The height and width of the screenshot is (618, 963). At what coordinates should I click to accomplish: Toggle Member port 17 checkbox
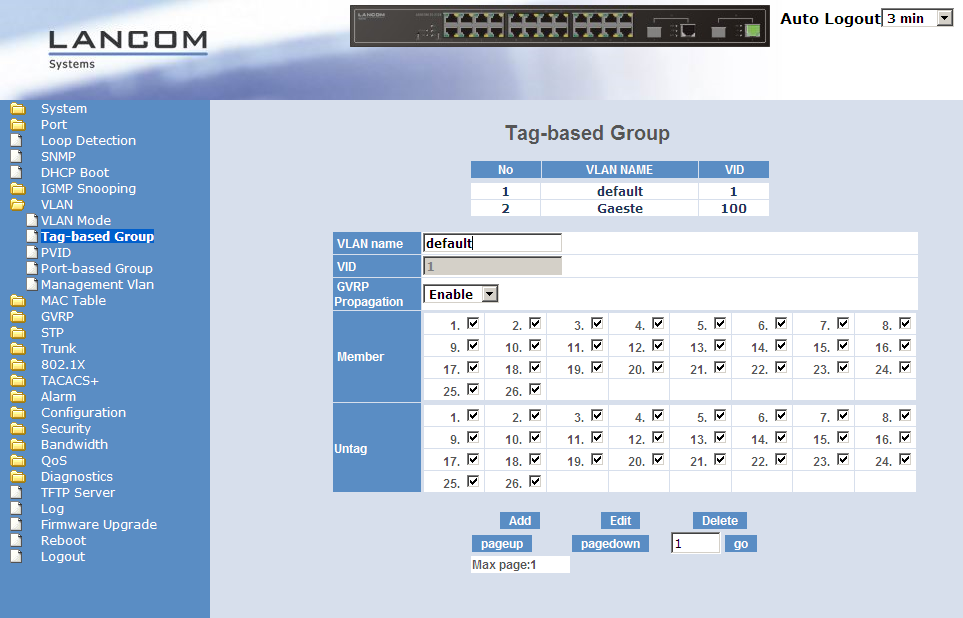point(473,367)
